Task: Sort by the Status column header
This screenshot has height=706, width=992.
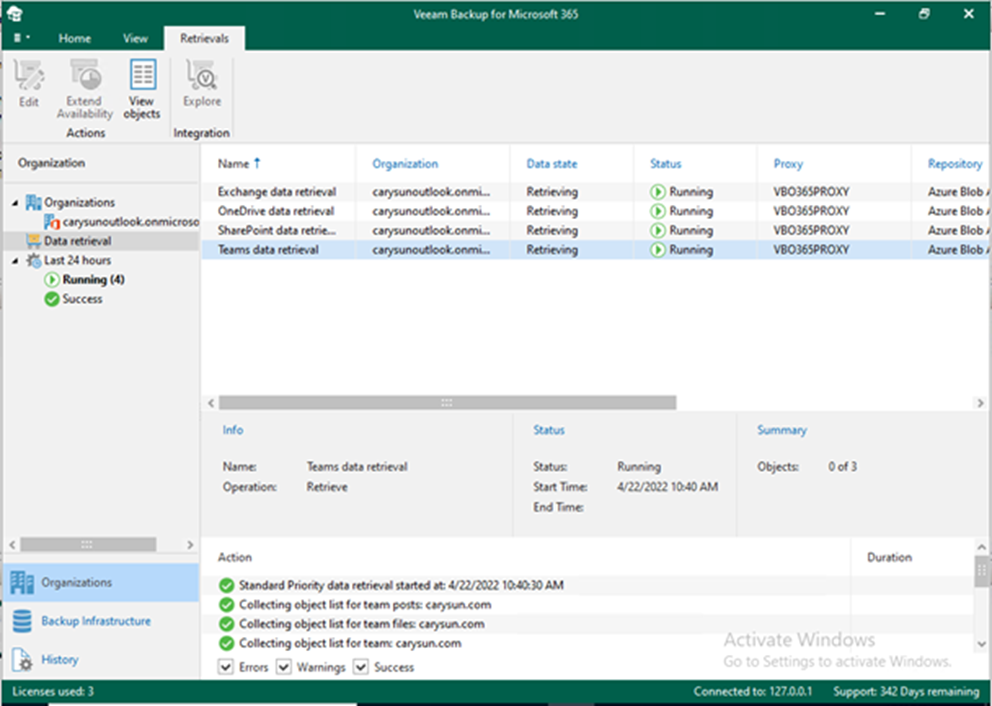Action: coord(666,164)
